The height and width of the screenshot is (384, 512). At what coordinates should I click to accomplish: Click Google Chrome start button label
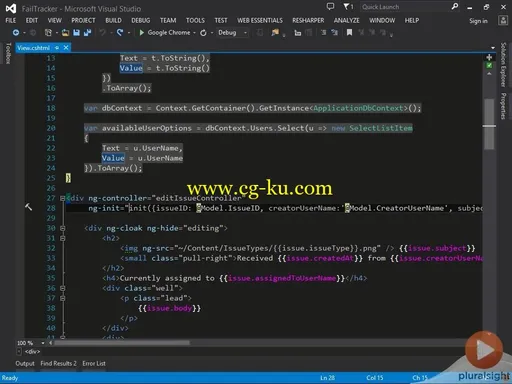(x=169, y=33)
